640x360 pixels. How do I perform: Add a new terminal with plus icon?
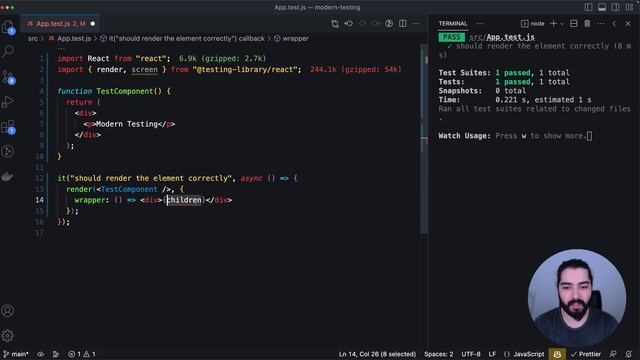click(553, 24)
